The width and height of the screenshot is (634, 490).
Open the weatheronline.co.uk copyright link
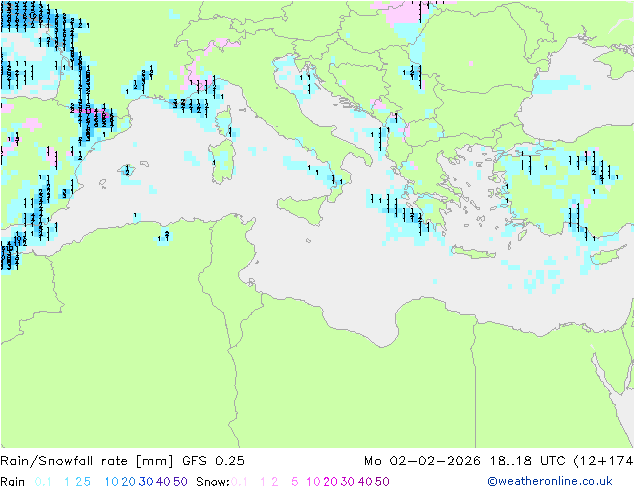(550, 481)
